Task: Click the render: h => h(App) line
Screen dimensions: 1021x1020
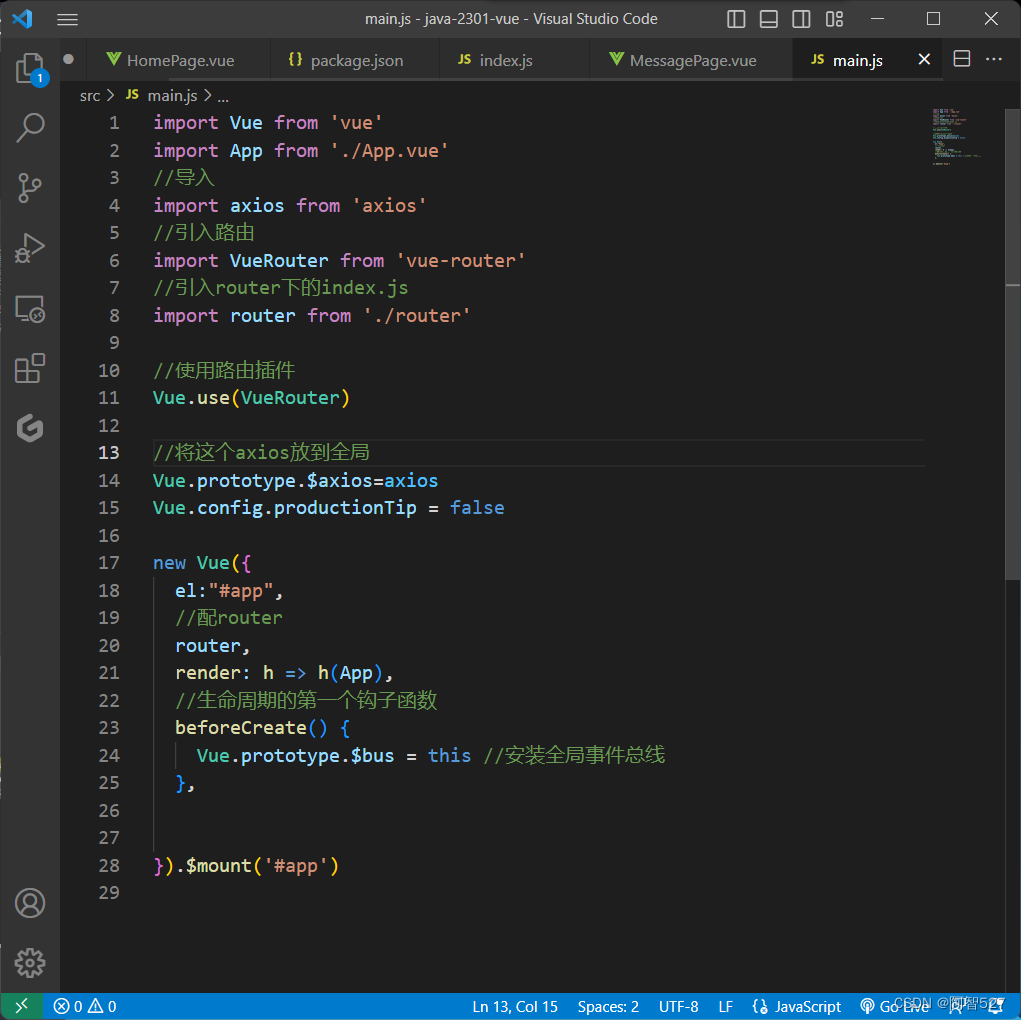Action: pos(284,673)
